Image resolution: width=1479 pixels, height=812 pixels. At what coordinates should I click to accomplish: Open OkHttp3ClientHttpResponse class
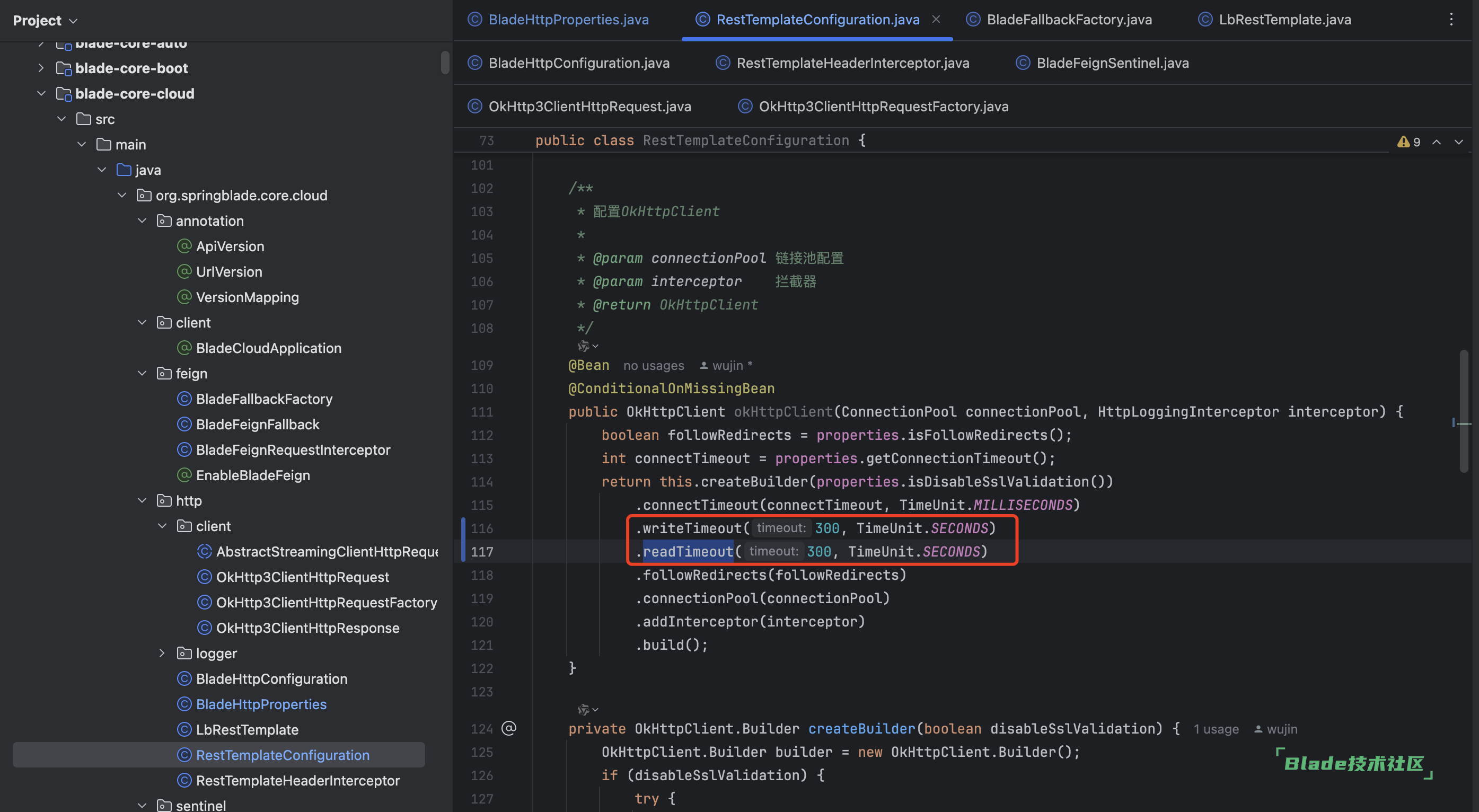tap(298, 628)
